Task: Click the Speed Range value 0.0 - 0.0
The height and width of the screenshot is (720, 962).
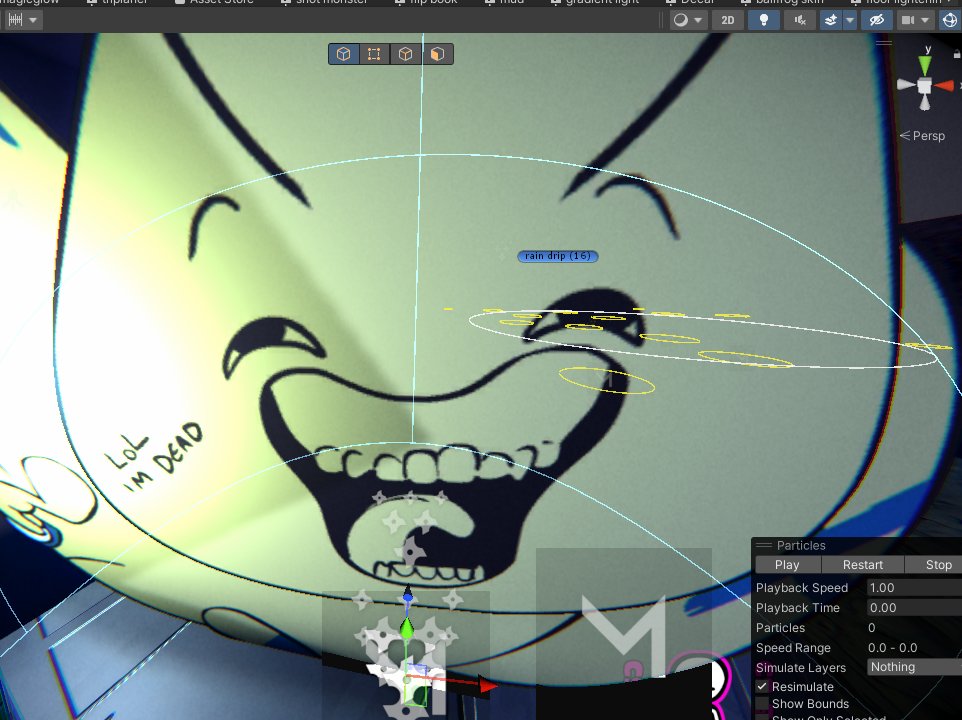Action: click(x=892, y=648)
